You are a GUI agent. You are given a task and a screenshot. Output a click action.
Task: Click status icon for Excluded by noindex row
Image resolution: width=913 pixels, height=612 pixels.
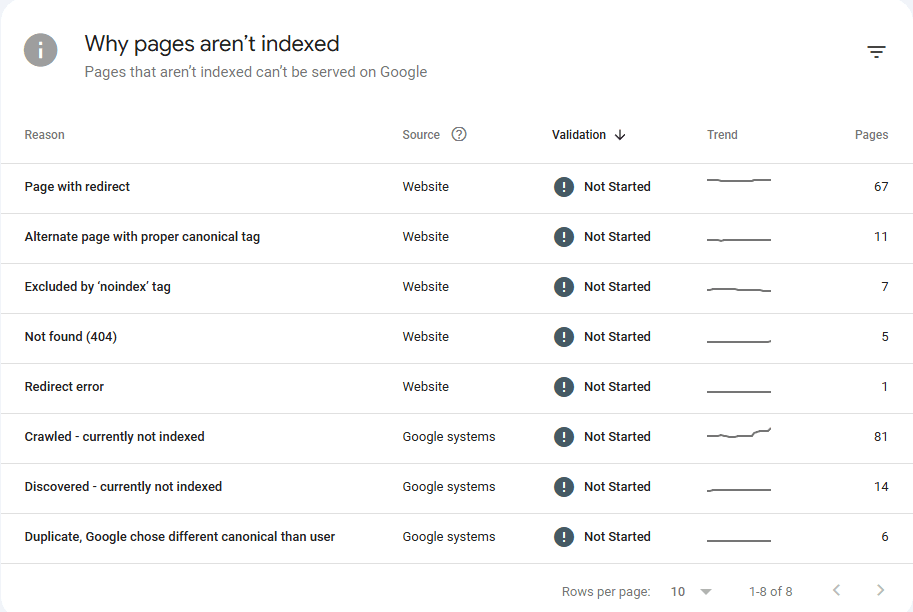[x=564, y=287]
